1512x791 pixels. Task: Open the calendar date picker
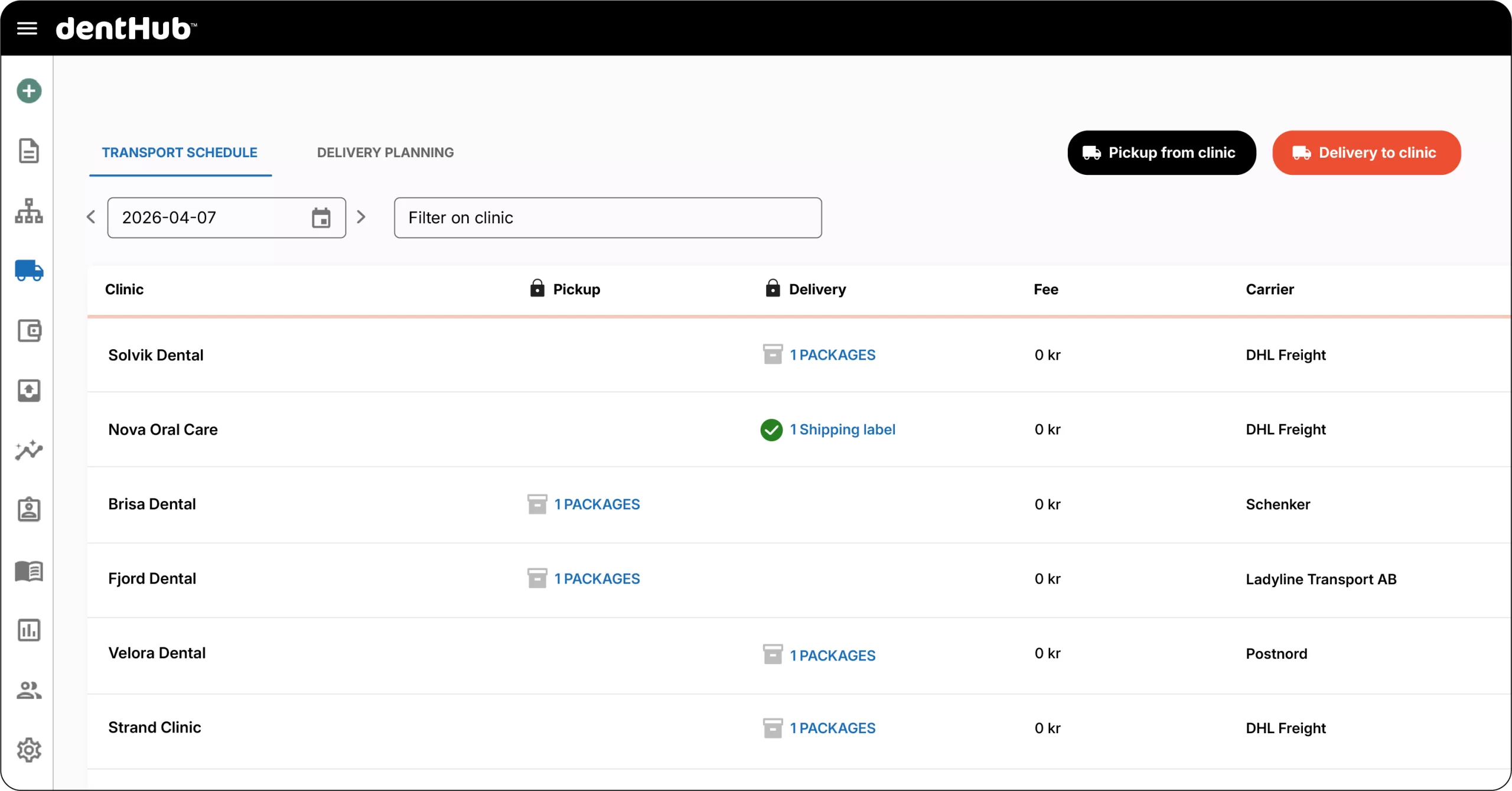click(x=321, y=218)
